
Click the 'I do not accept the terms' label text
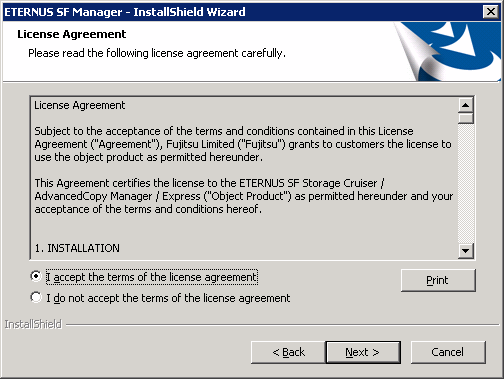pos(168,298)
